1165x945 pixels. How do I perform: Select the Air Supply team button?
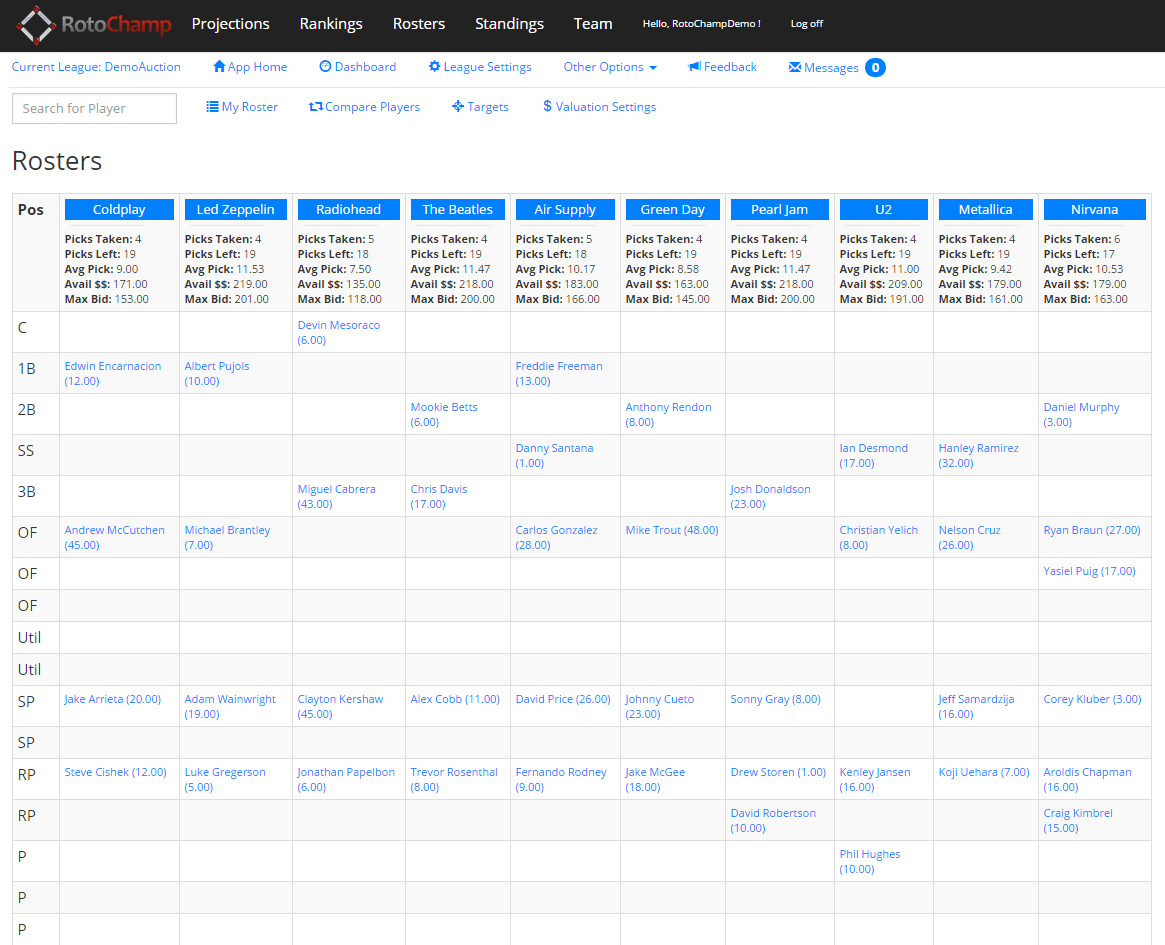(565, 210)
